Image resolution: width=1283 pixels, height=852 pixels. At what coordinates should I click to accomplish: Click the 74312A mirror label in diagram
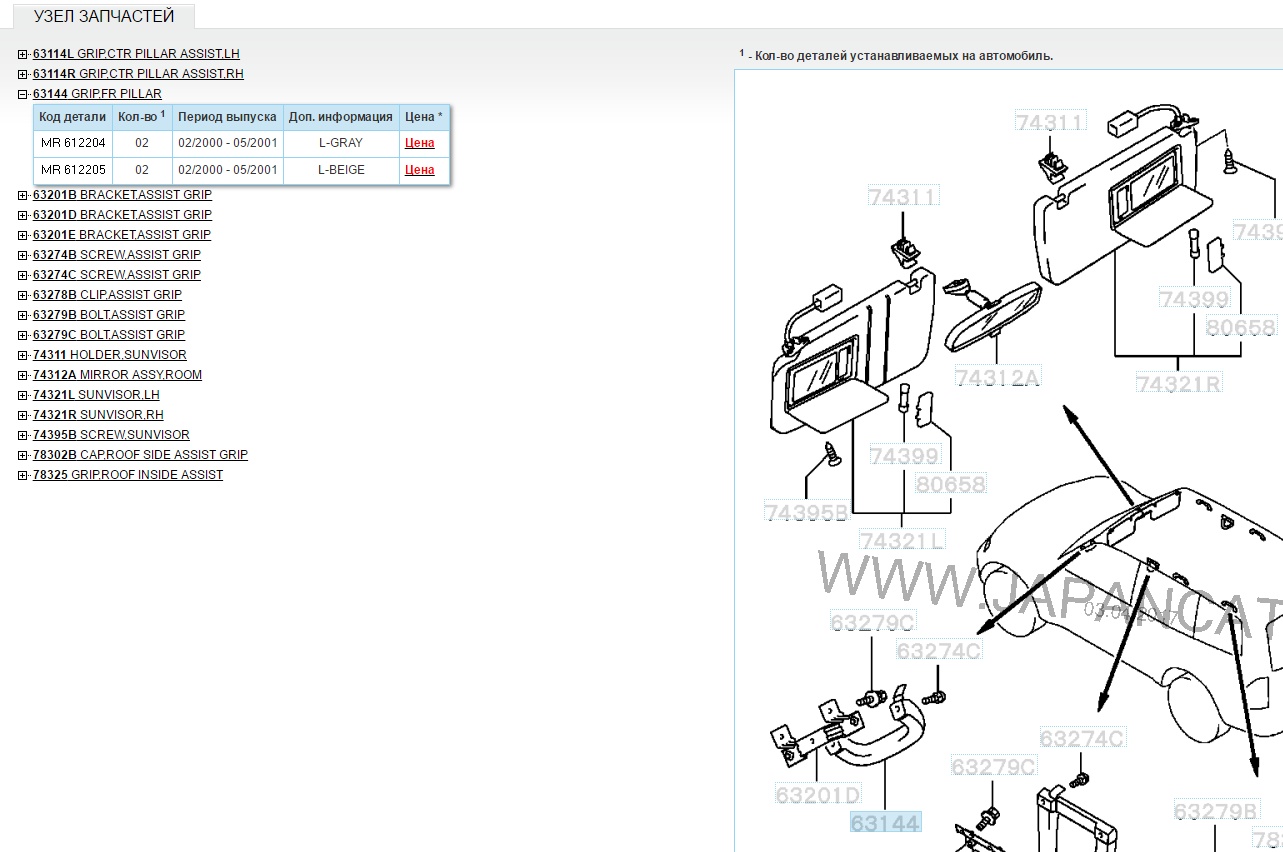[997, 377]
